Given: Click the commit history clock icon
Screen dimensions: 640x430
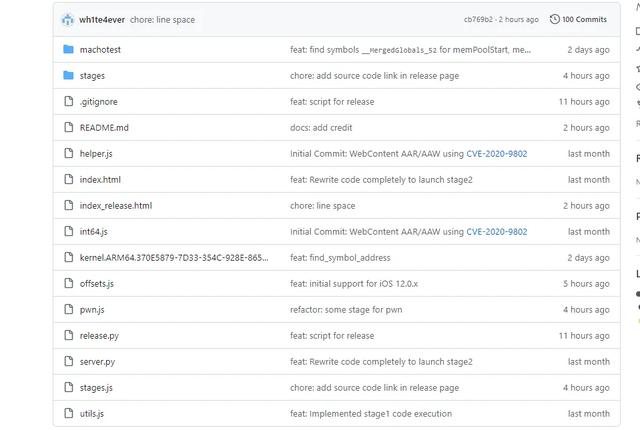Looking at the screenshot, I should tap(554, 19).
